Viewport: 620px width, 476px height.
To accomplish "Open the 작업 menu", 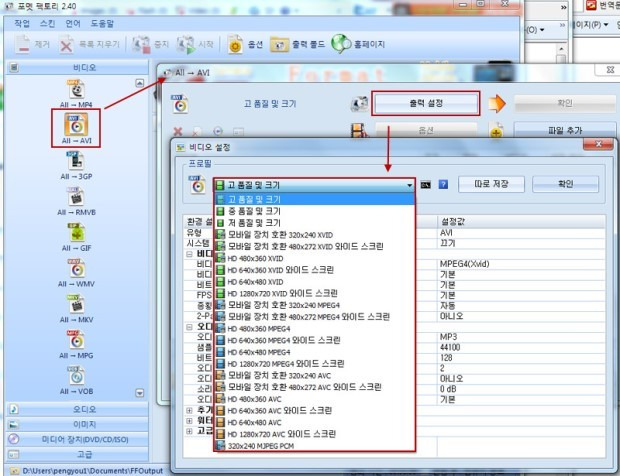I will 22,23.
